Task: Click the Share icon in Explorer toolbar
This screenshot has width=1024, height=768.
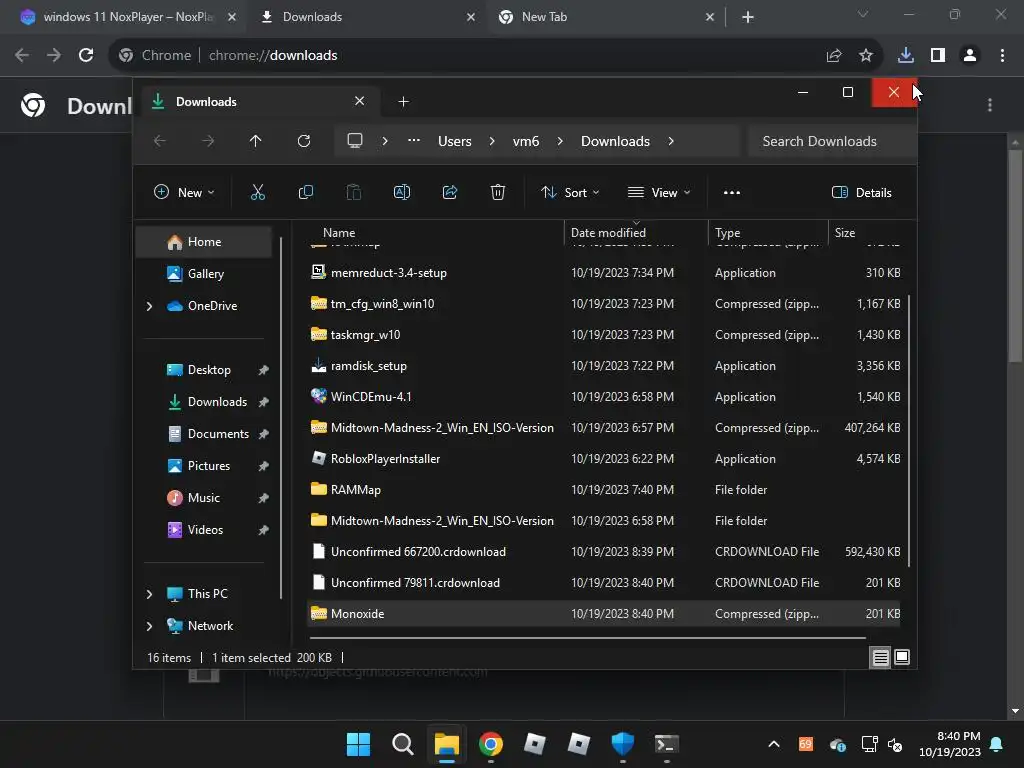Action: [450, 192]
